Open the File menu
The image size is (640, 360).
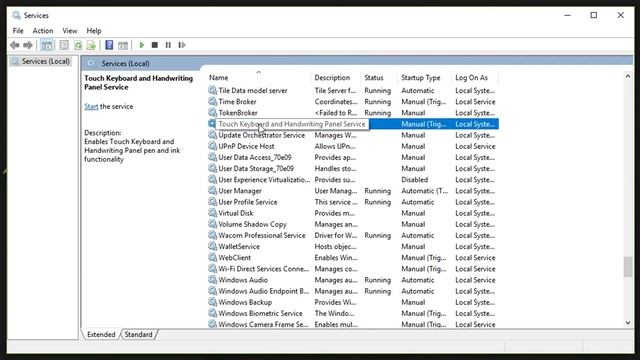[18, 31]
